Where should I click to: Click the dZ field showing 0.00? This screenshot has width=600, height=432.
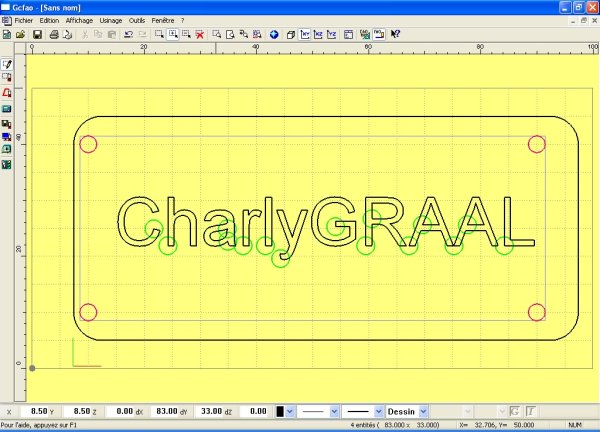tap(254, 411)
